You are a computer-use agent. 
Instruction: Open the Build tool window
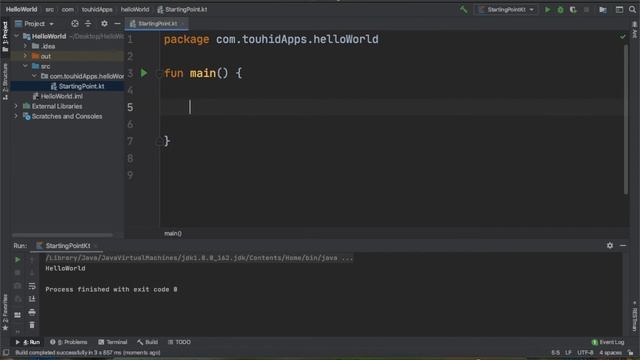[x=147, y=342]
